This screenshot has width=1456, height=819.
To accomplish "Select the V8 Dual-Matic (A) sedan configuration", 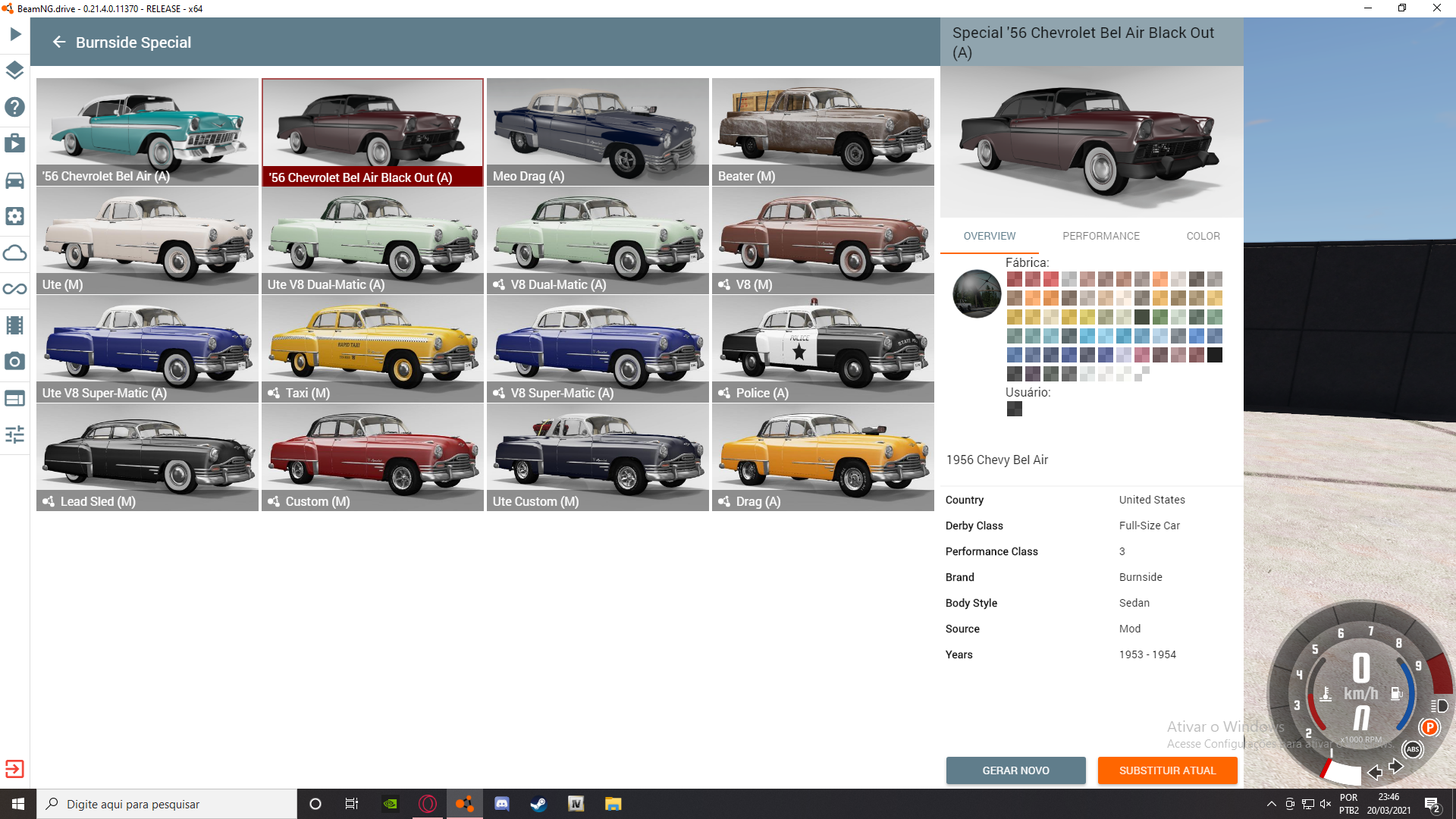I will [x=598, y=240].
